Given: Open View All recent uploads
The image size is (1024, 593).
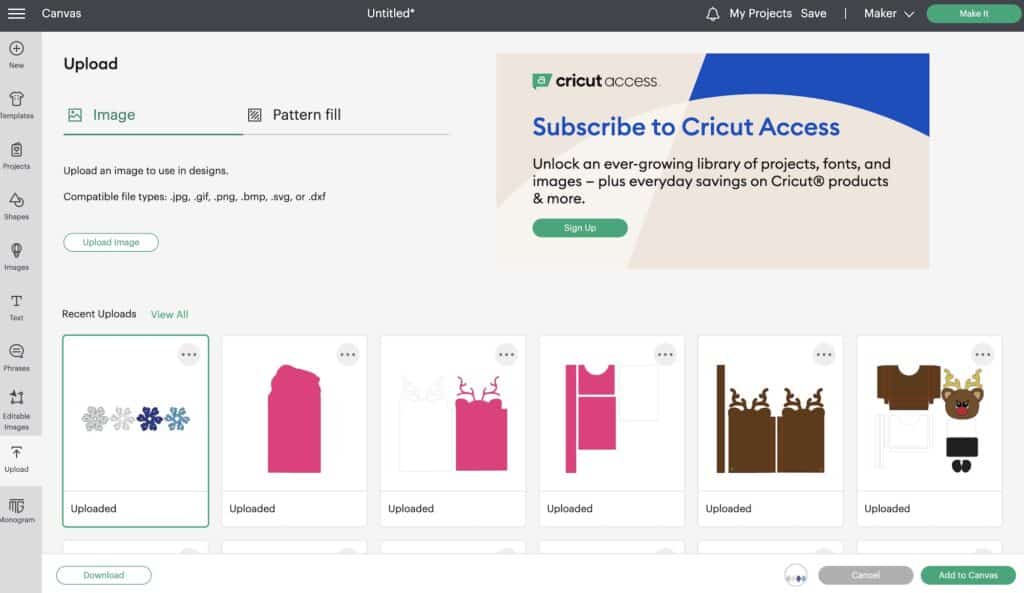Looking at the screenshot, I should click(x=170, y=314).
